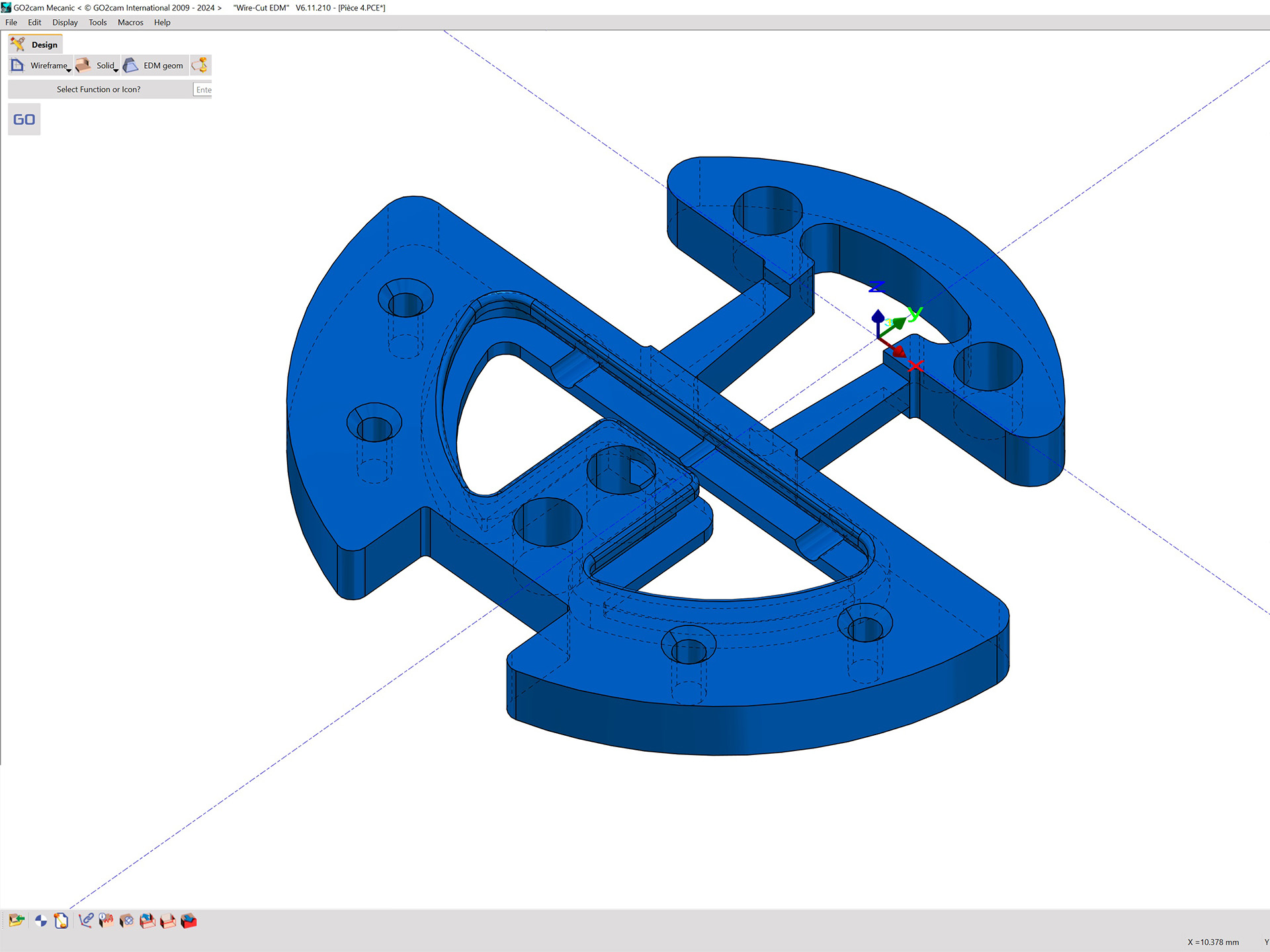Click the red solid blue down-arrow icon
This screenshot has width=1270, height=952.
pyautogui.click(x=189, y=920)
